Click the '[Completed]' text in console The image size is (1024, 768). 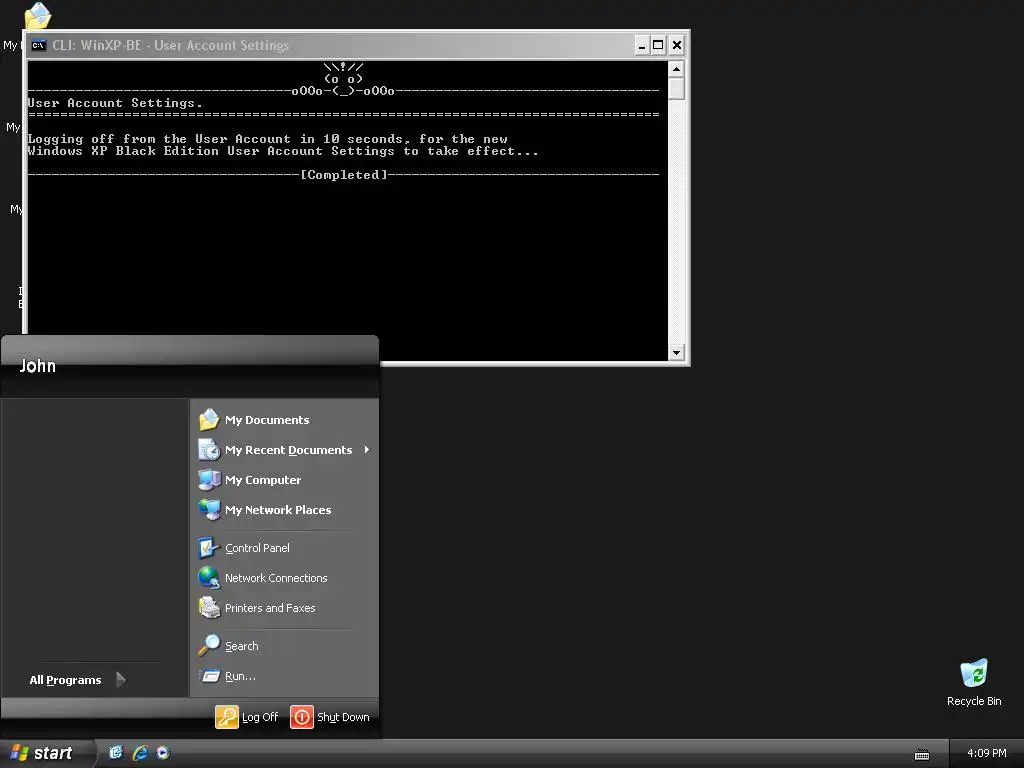(344, 175)
